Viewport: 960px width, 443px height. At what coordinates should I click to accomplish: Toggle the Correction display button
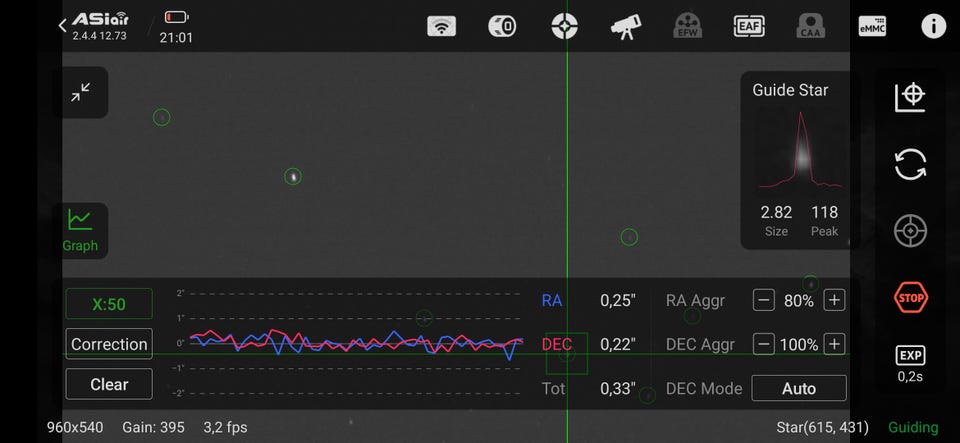109,344
